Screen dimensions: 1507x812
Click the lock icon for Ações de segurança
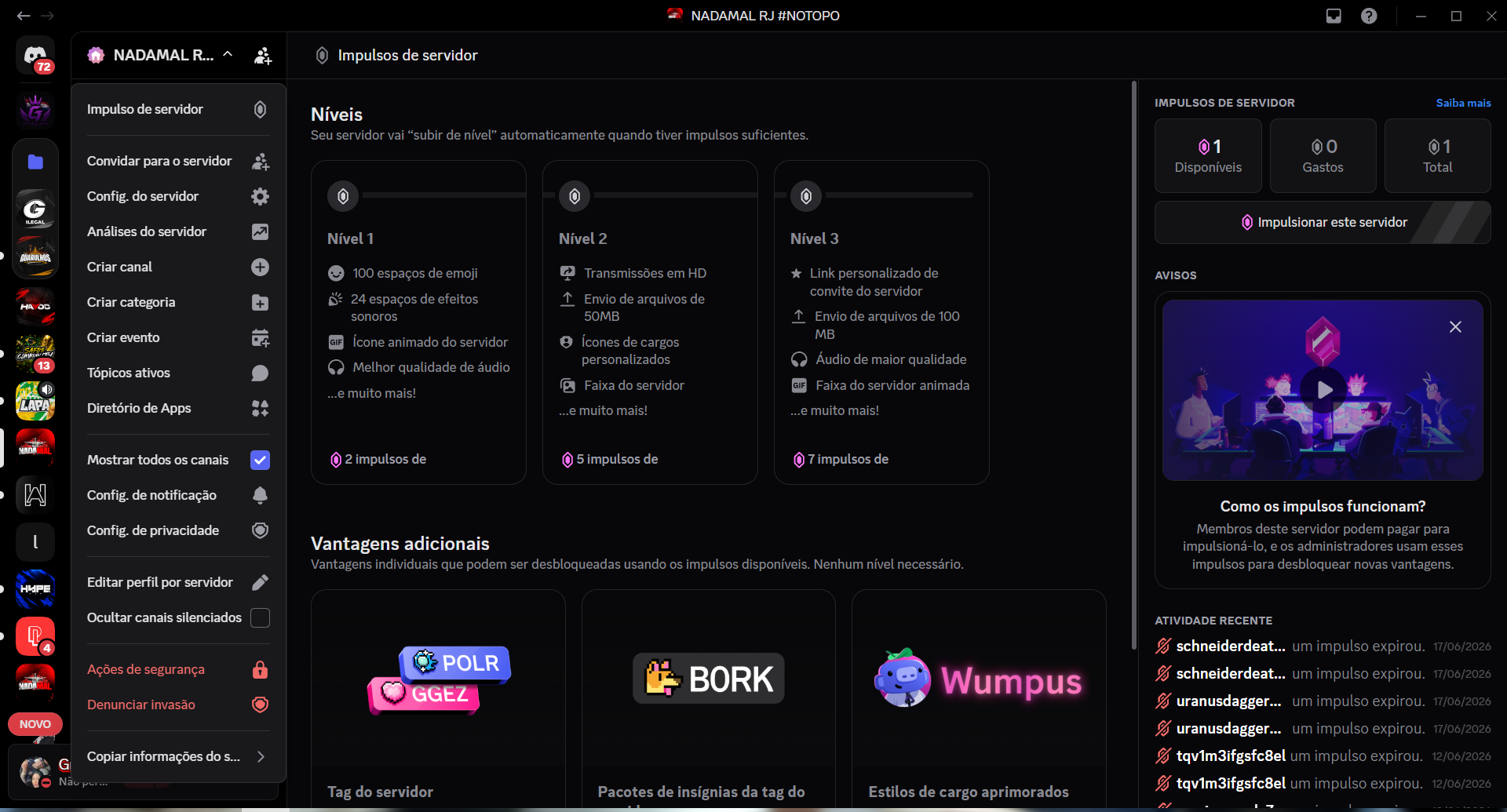pyautogui.click(x=260, y=669)
